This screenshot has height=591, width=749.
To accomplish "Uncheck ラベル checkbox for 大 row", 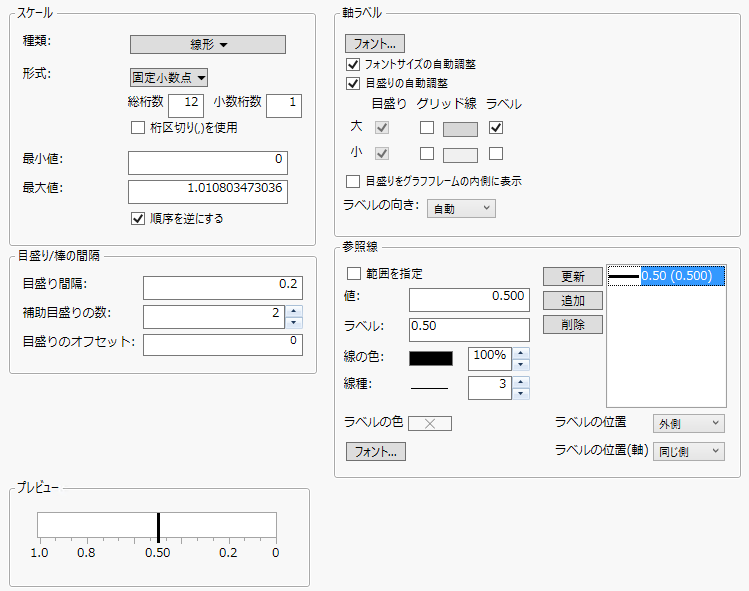I will coord(496,128).
